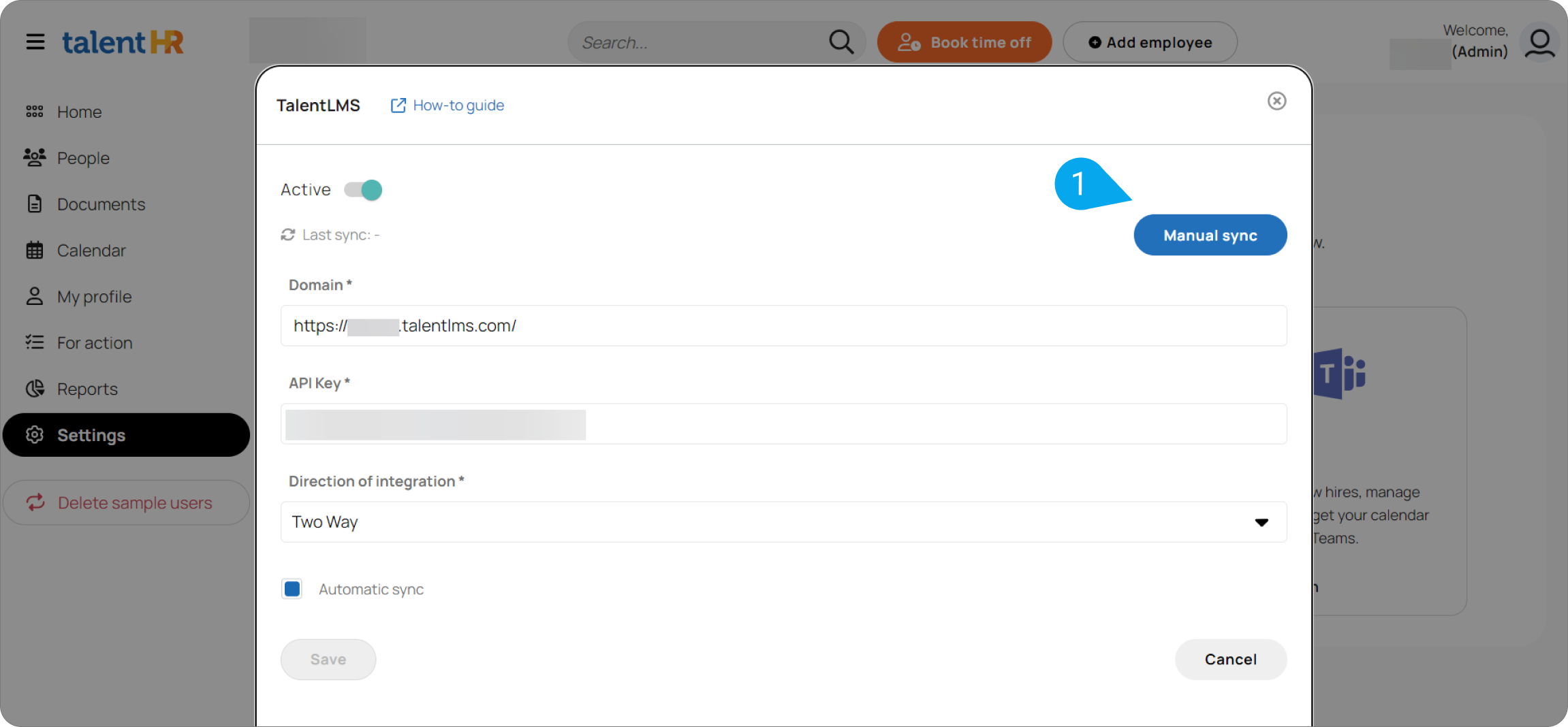This screenshot has height=727, width=1568.
Task: Uncheck the Automatic sync checkbox
Action: [x=292, y=589]
